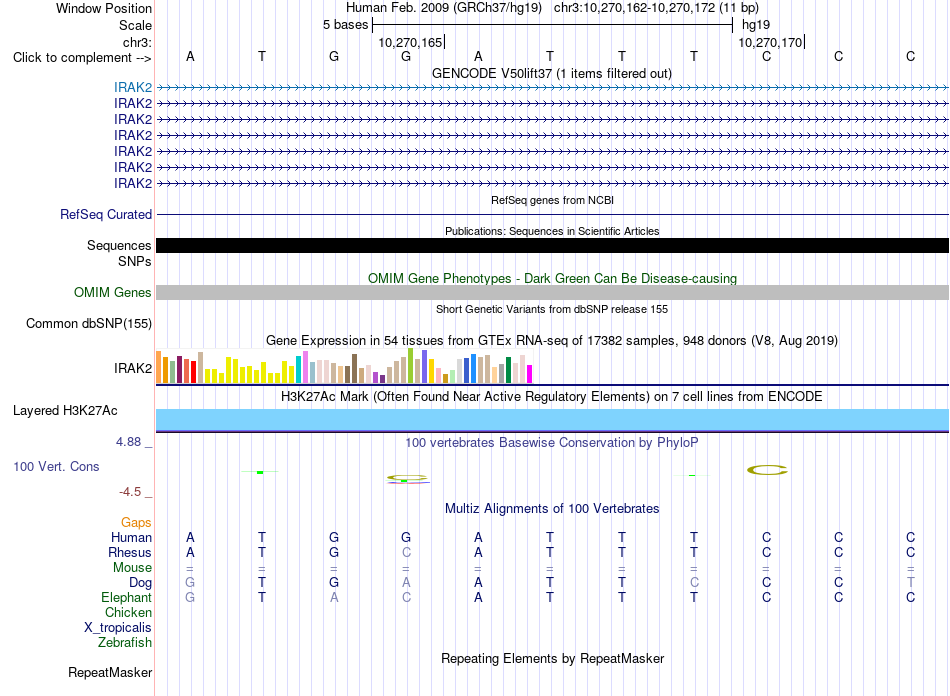Click the magenta last bar in GTEx chart
Viewport: 950px width, 696px height.
(x=530, y=374)
